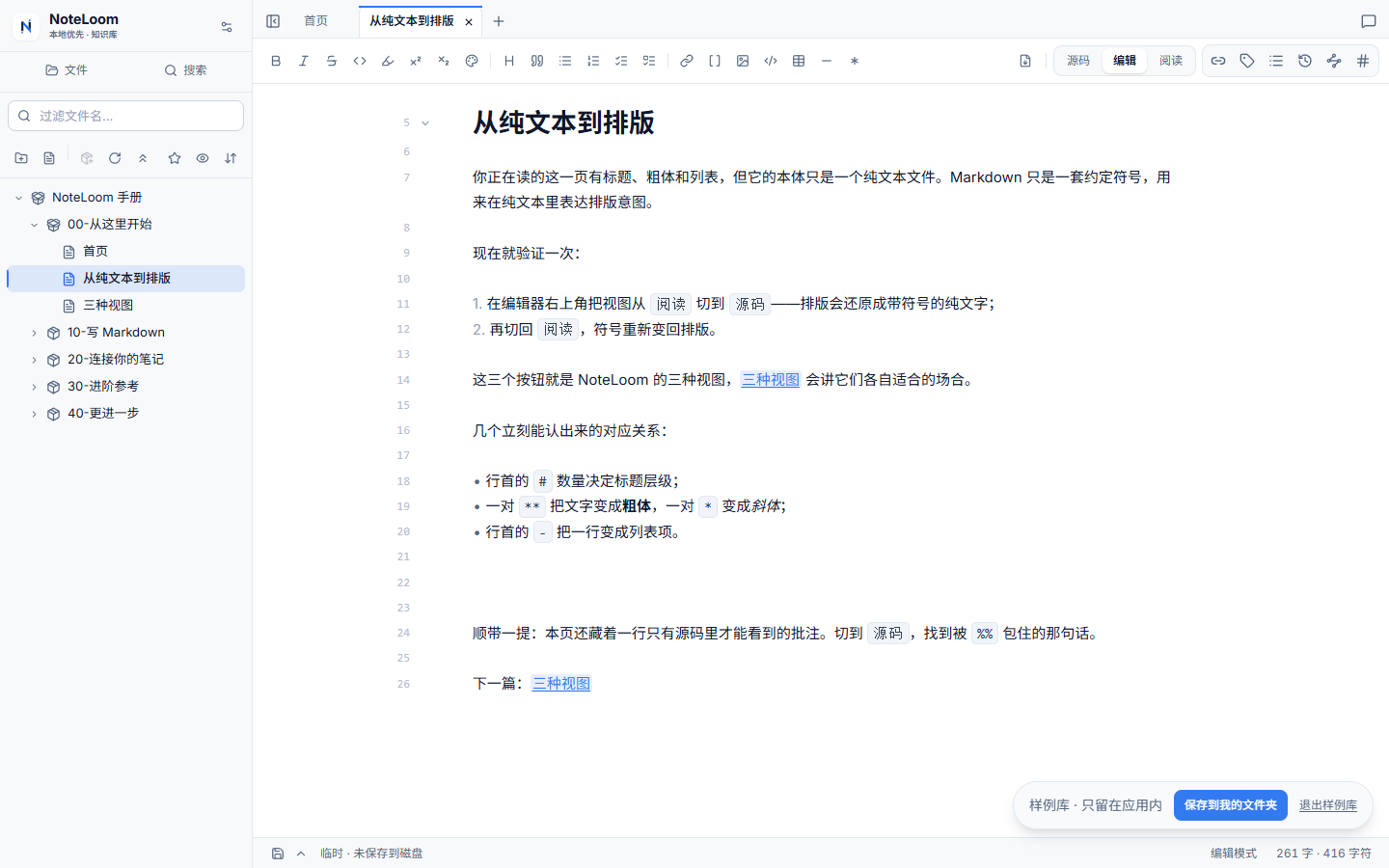Screen dimensions: 1389x868
Task: Apply bold formatting from the toolbar
Action: [276, 61]
